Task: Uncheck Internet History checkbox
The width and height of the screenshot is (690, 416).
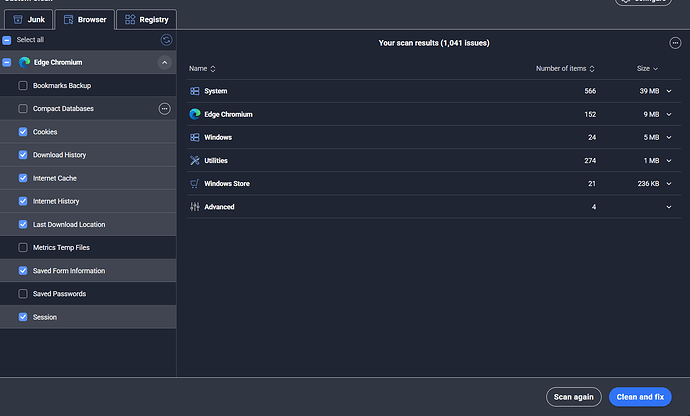Action: coord(23,201)
